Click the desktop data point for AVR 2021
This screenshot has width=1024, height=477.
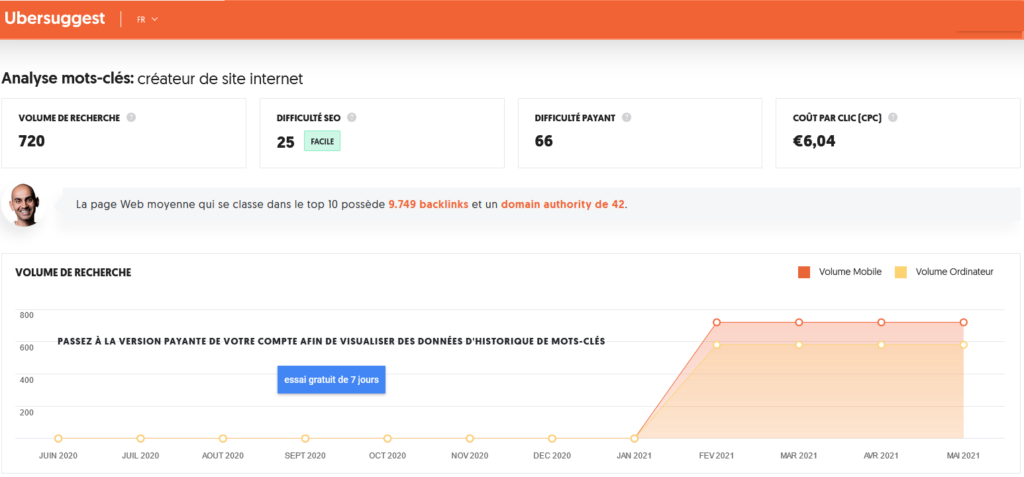(x=881, y=344)
